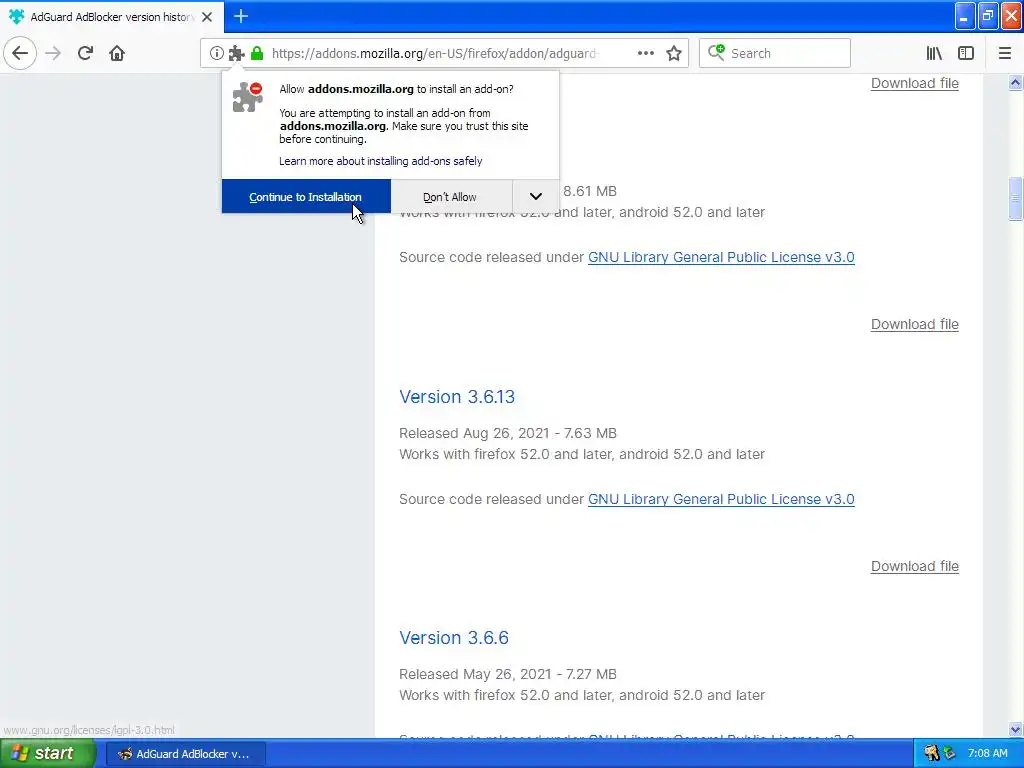The width and height of the screenshot is (1024, 768).
Task: Reload the current page
Action: (x=85, y=53)
